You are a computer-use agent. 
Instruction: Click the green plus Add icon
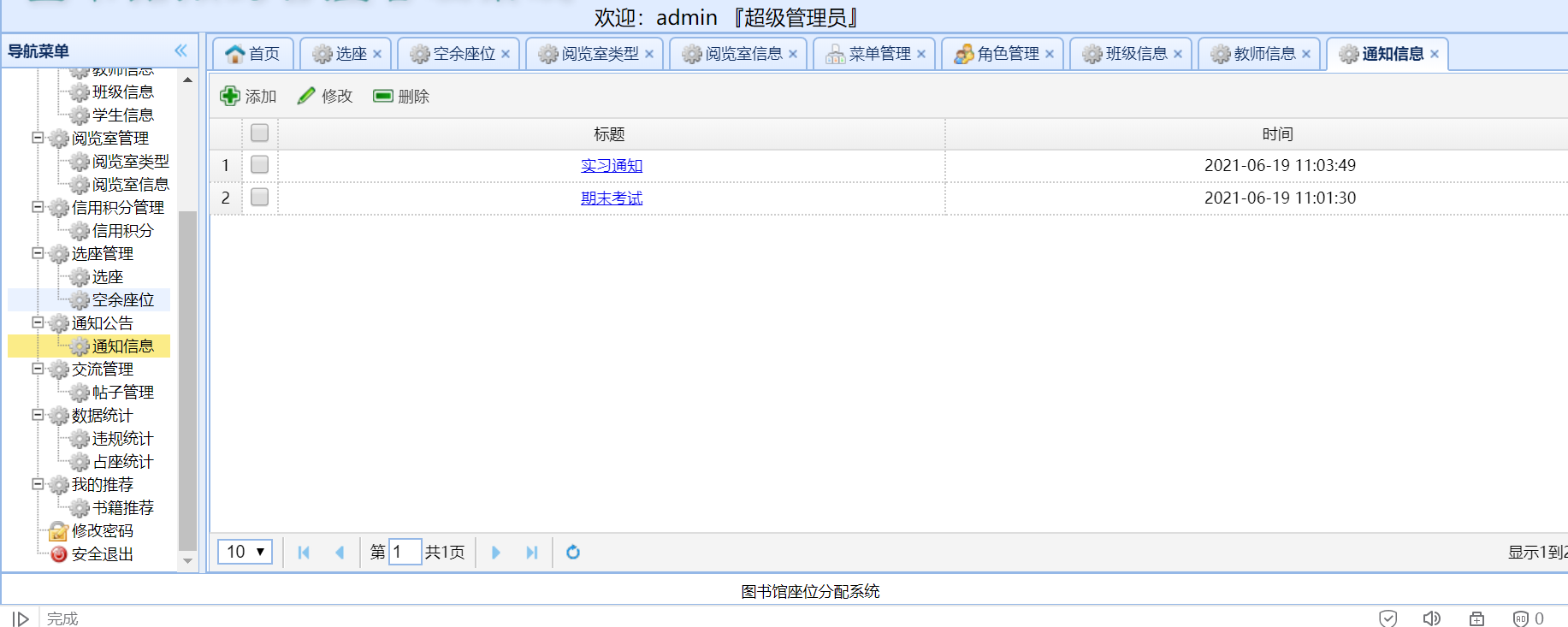[229, 96]
